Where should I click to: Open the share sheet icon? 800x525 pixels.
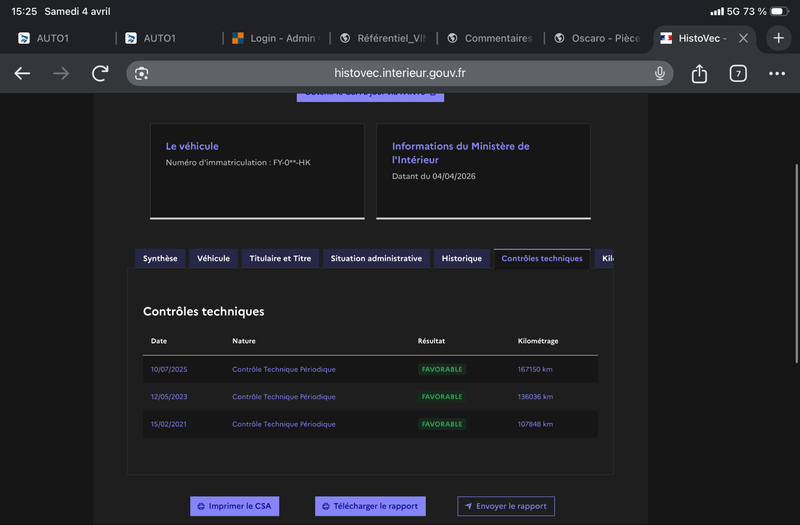point(699,73)
